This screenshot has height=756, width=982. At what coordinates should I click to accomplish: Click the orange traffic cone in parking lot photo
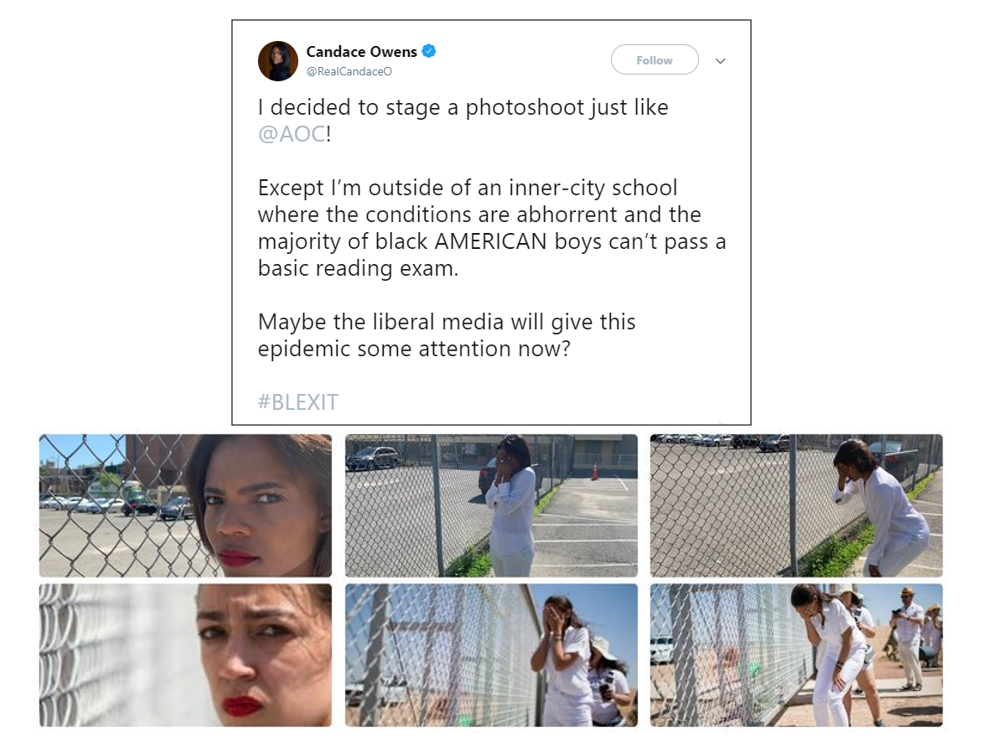[594, 472]
